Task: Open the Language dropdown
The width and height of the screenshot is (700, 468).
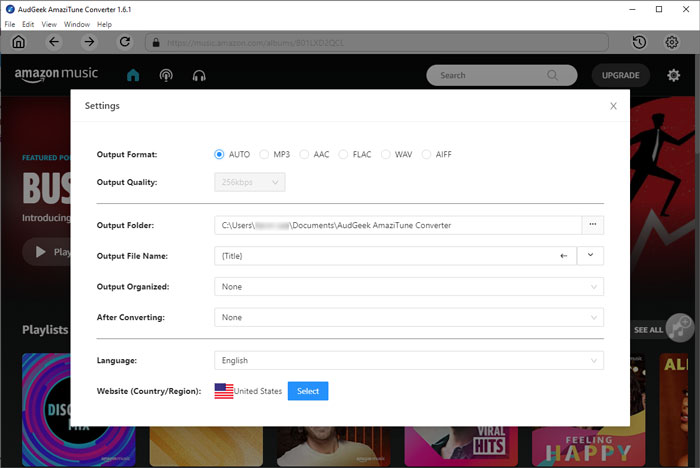Action: click(409, 360)
